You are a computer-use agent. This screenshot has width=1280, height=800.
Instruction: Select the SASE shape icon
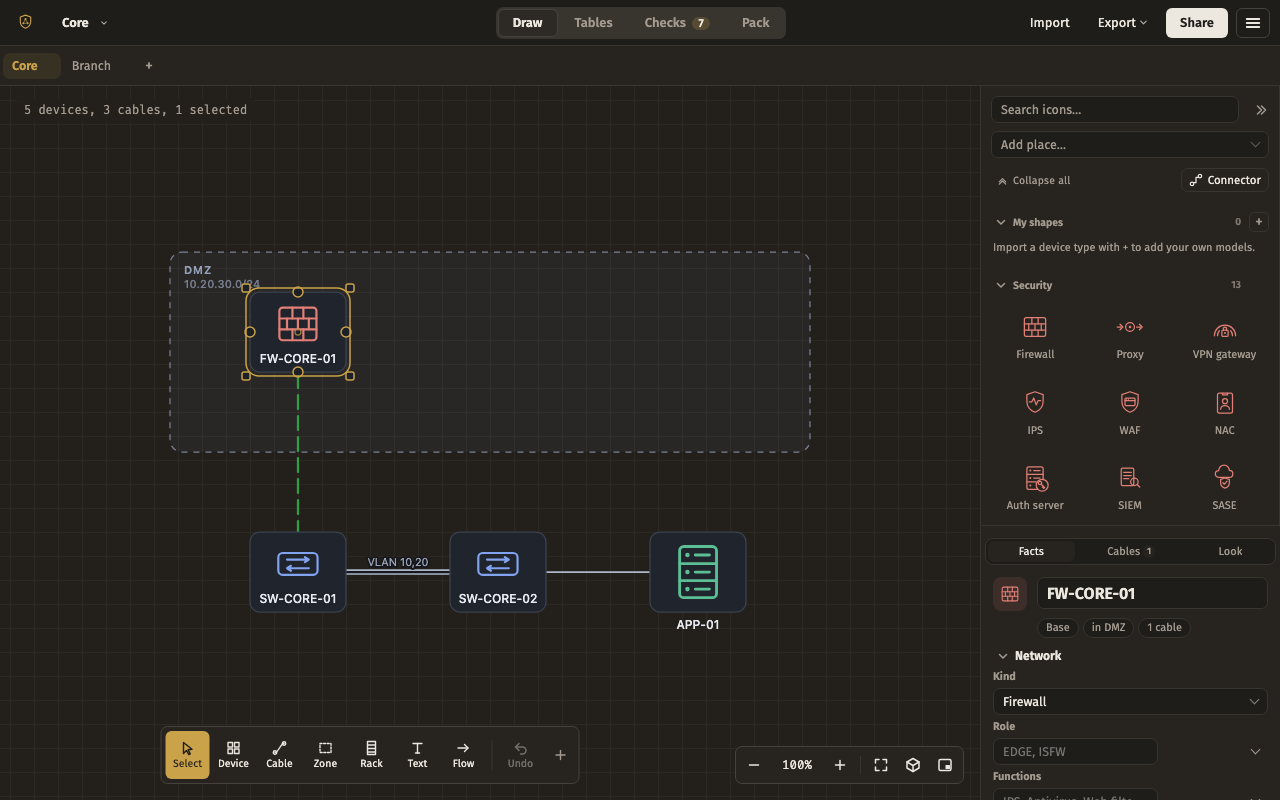click(x=1224, y=478)
